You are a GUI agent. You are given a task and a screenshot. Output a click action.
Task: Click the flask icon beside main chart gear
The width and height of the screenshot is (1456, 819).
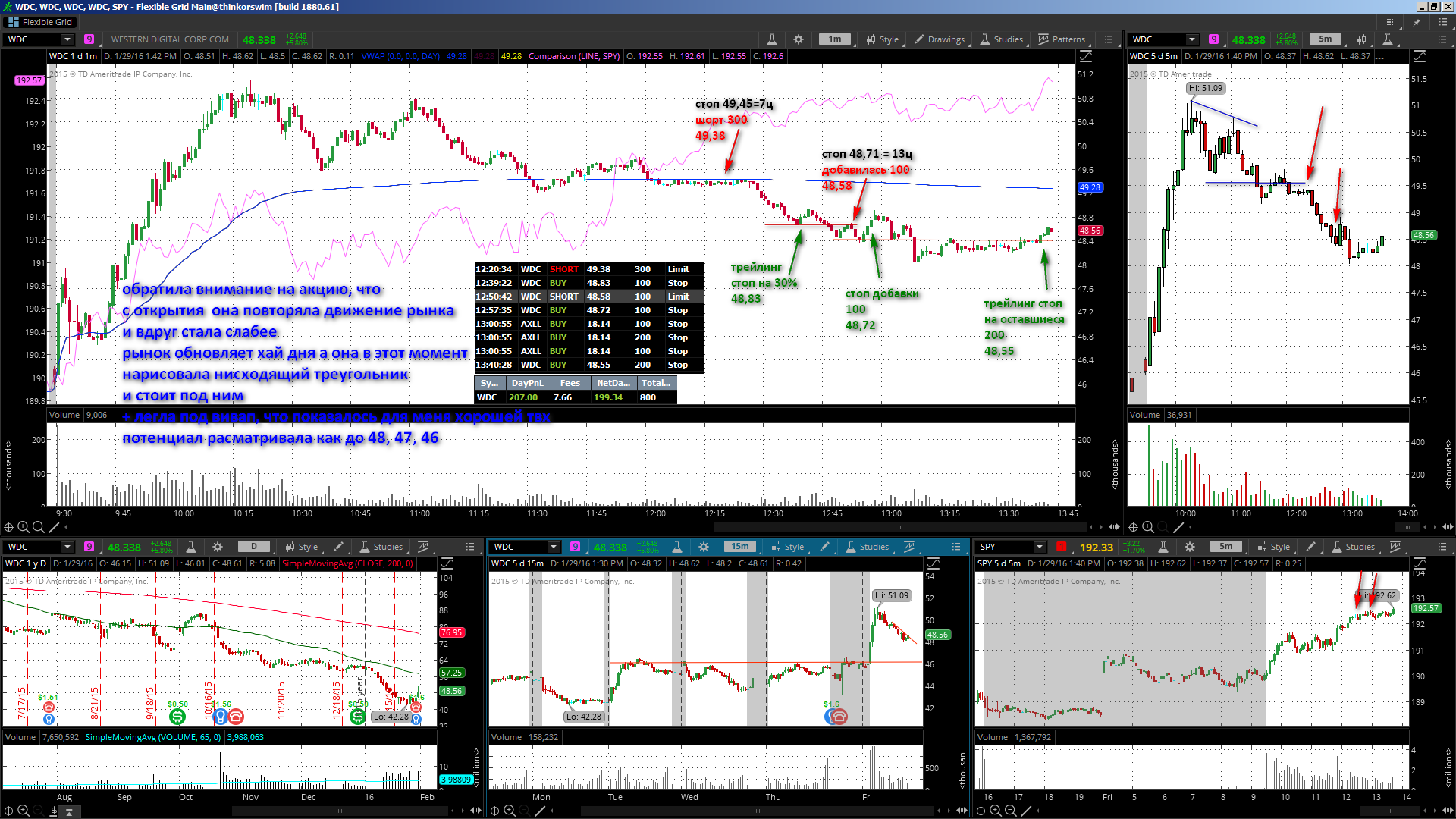(x=771, y=39)
